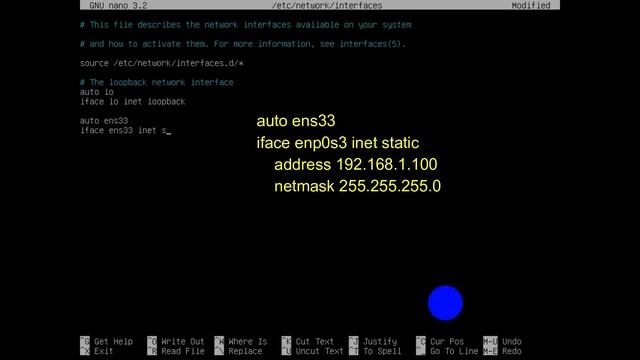Click the yellow text 'address 192.168.1.100'
This screenshot has width=640, height=360.
tap(356, 164)
